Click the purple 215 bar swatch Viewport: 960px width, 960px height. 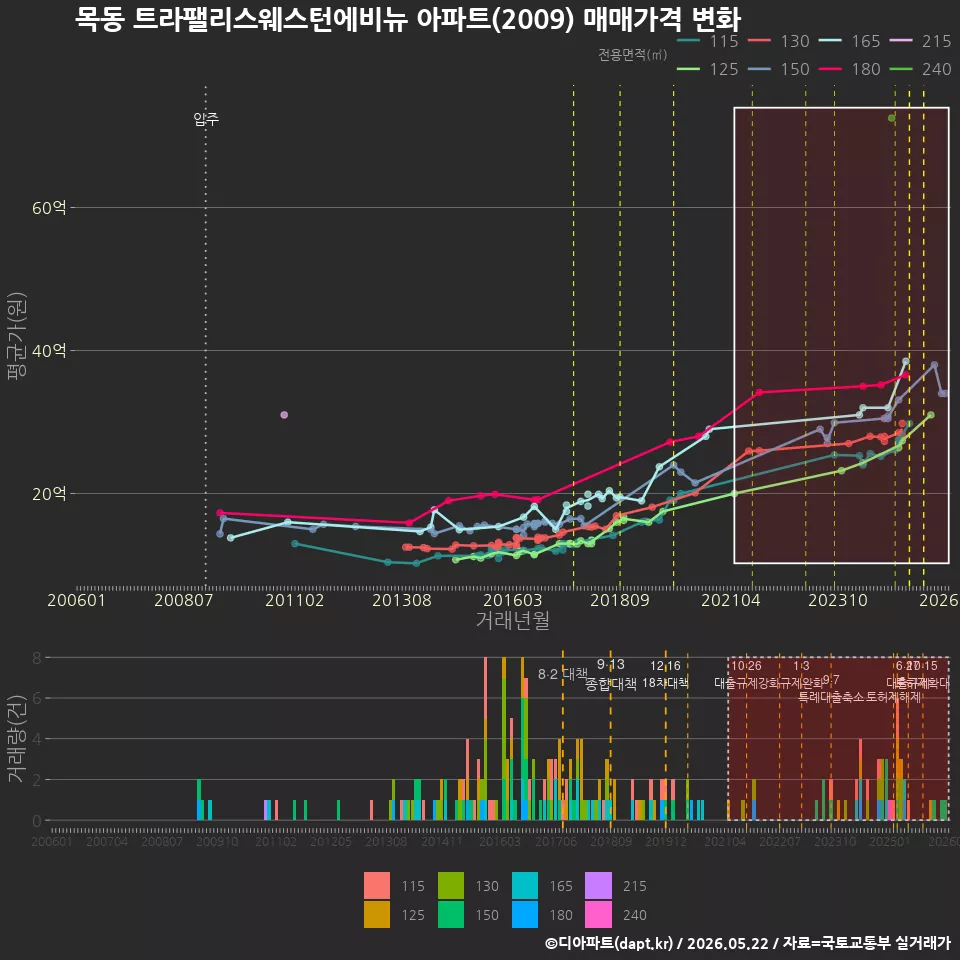pos(598,885)
